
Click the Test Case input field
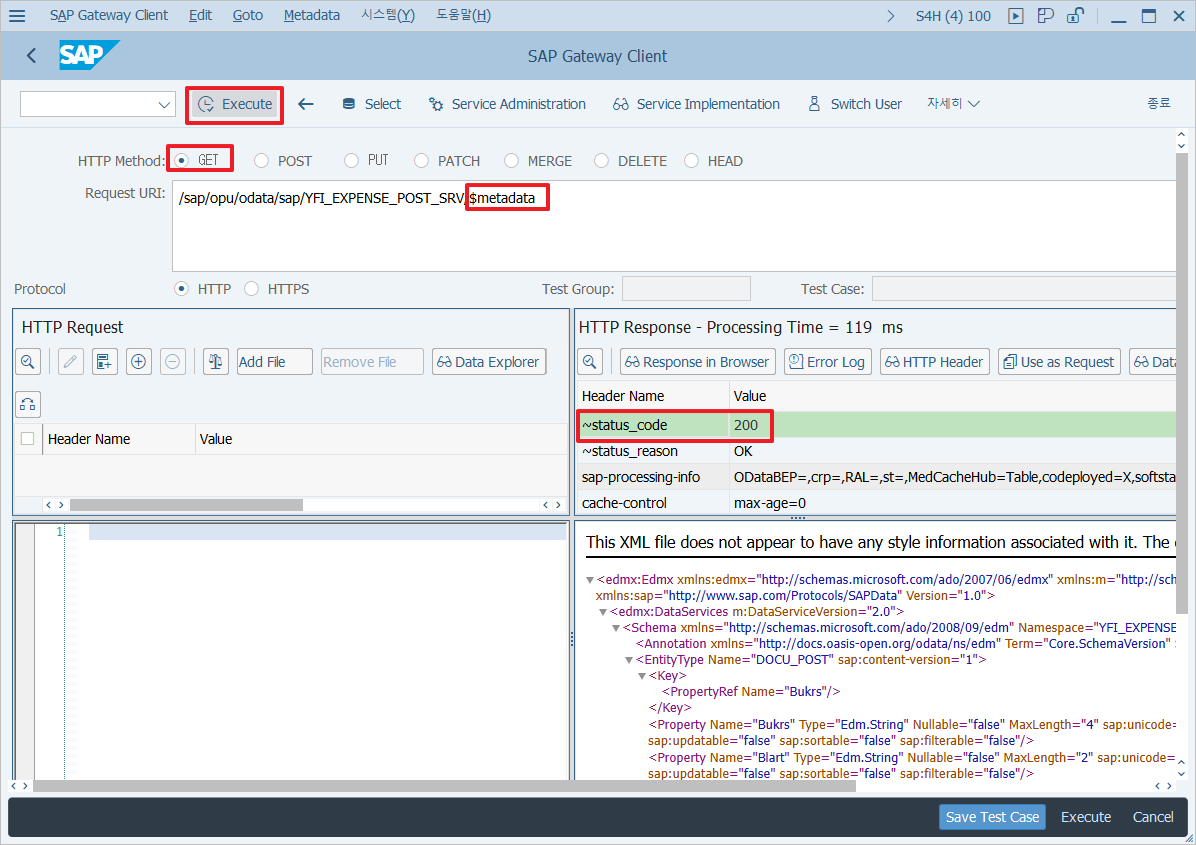(1024, 289)
